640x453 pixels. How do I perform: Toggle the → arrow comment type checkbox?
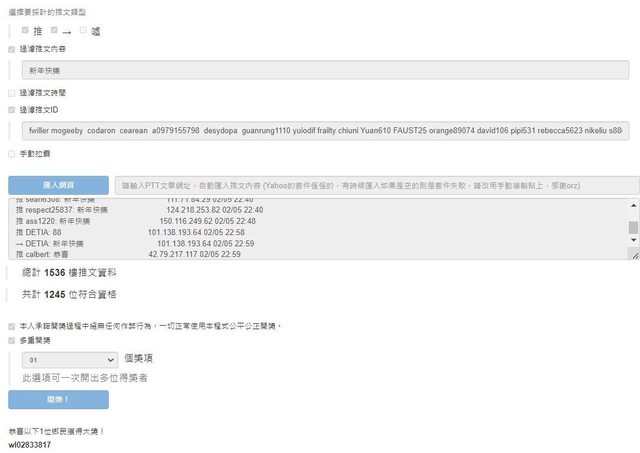pos(54,31)
